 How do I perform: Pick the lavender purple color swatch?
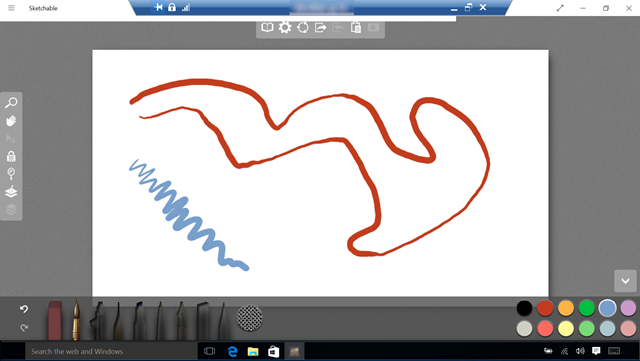pos(628,308)
